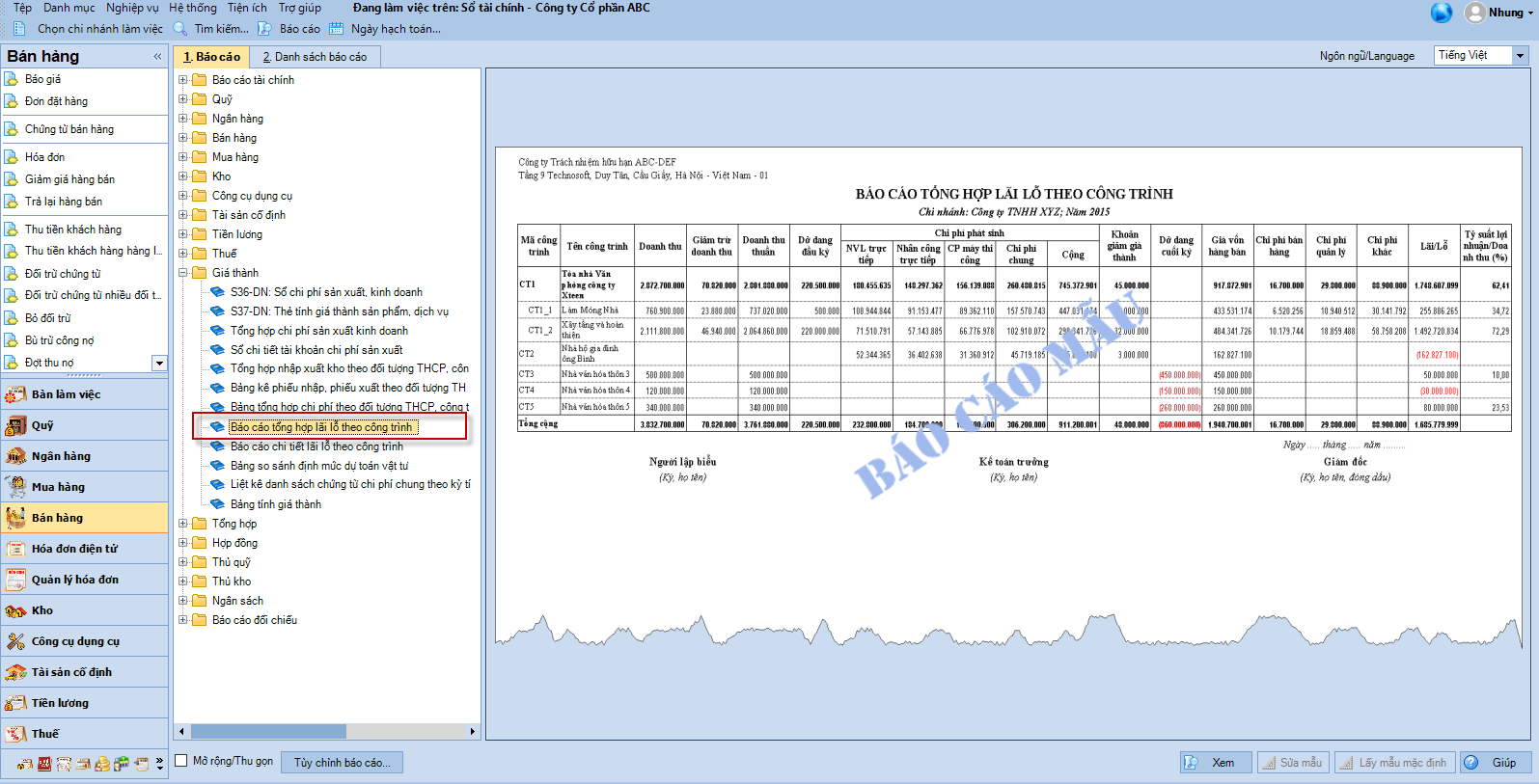This screenshot has height=784, width=1539.
Task: Open the Nghiệp vụ menu
Action: [132, 8]
